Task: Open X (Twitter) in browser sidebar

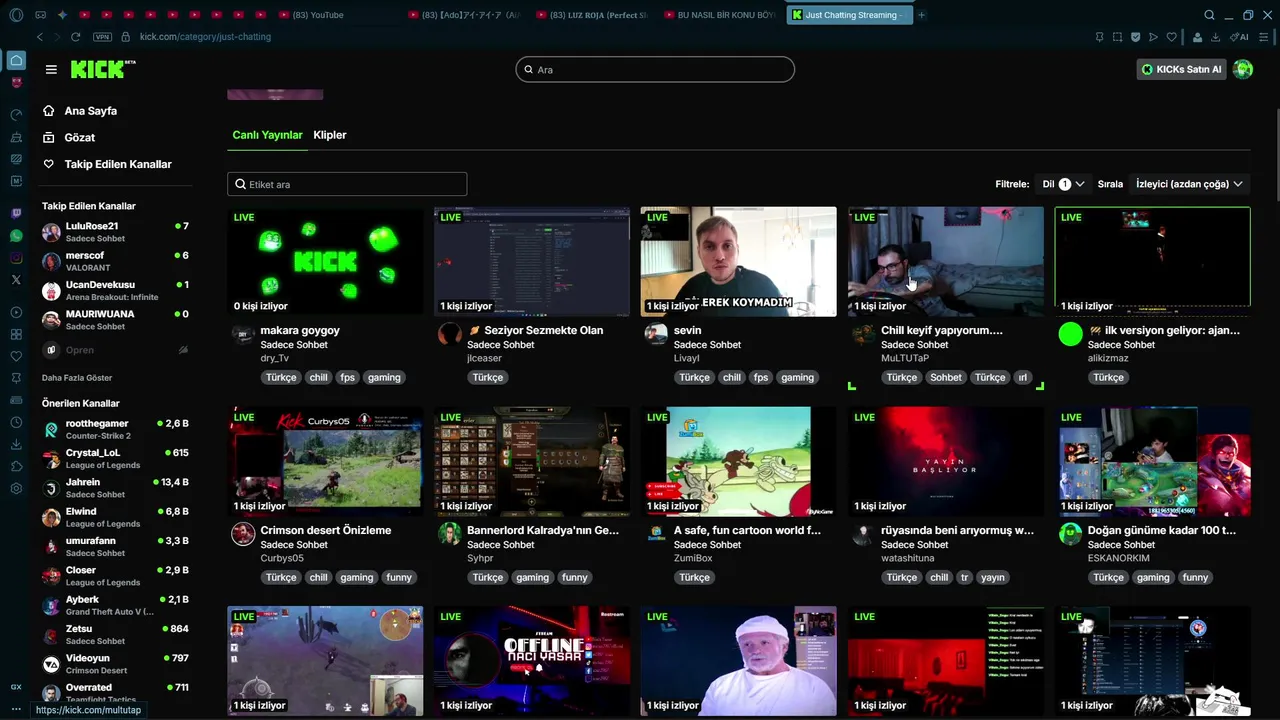Action: point(16,280)
